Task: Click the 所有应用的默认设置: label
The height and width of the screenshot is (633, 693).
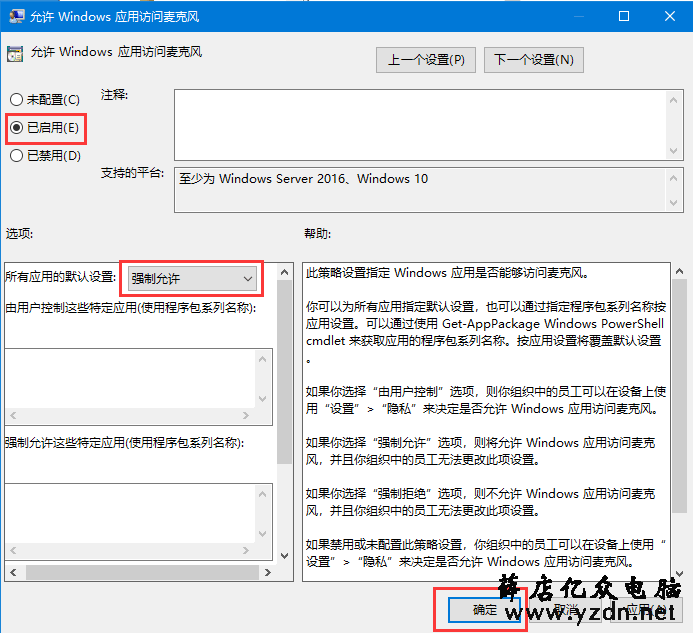Action: [61, 277]
